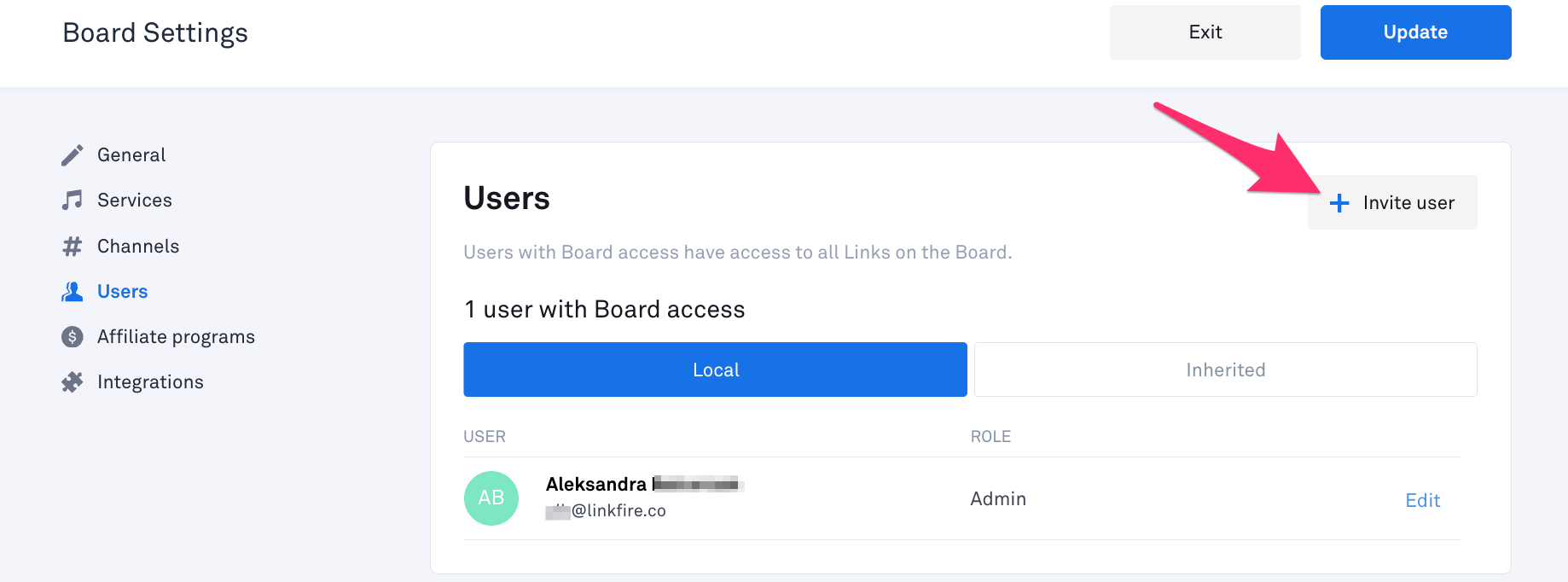
Task: Click the music note Services icon
Action: pyautogui.click(x=73, y=201)
